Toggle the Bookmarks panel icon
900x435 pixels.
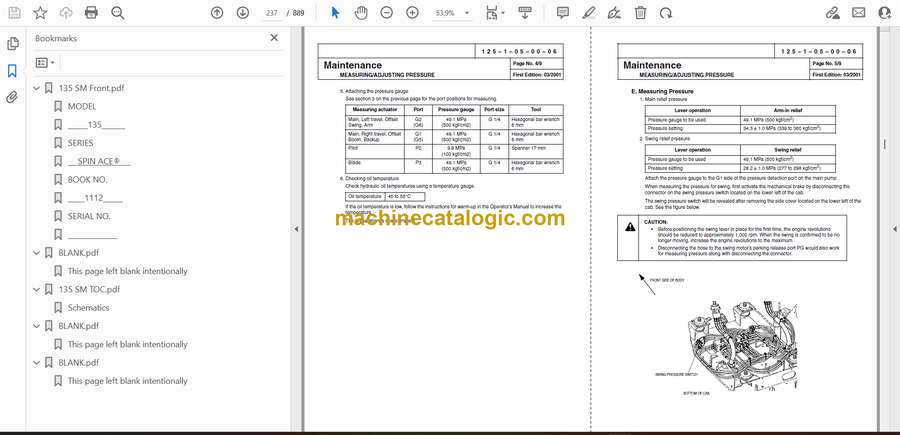(x=12, y=71)
